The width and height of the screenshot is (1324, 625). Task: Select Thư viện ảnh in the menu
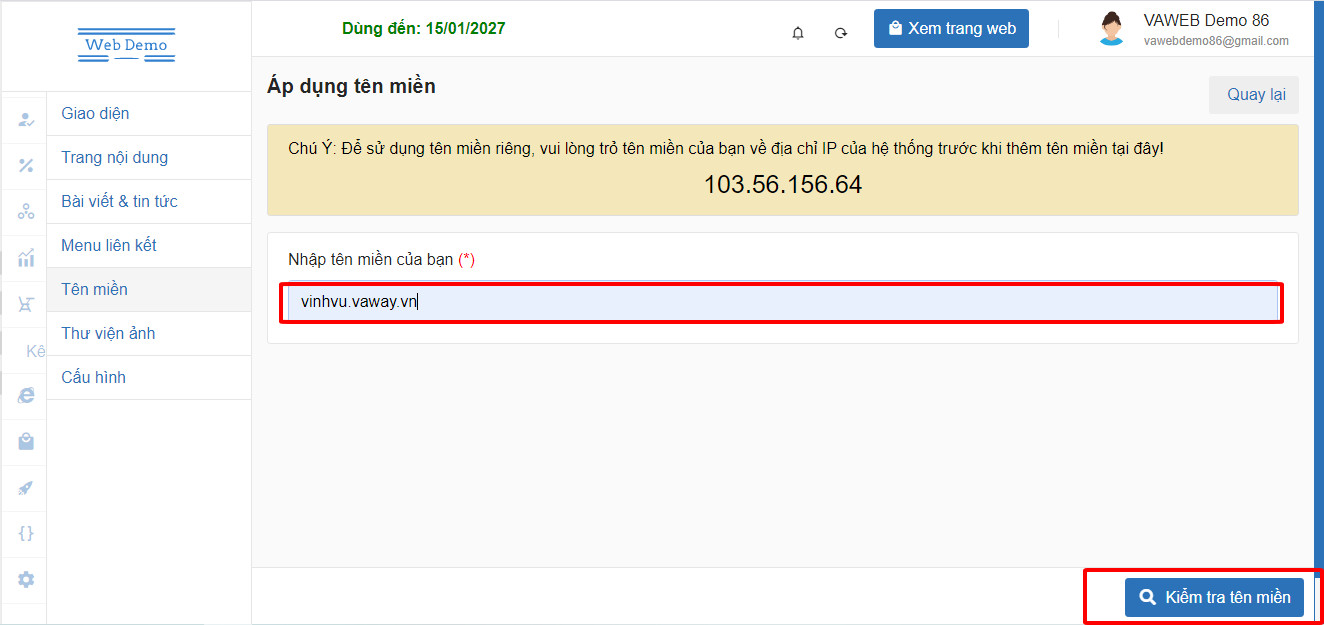108,333
